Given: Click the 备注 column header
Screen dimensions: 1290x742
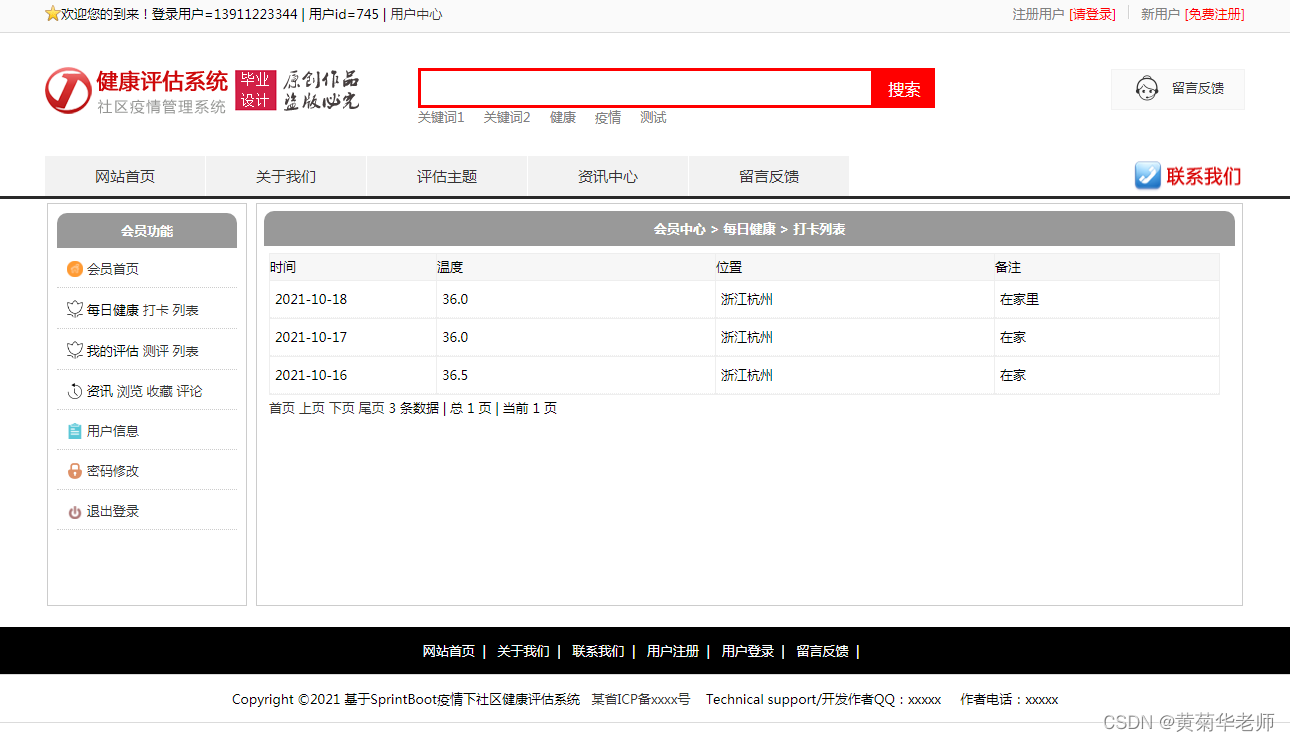Looking at the screenshot, I should click(1008, 267).
